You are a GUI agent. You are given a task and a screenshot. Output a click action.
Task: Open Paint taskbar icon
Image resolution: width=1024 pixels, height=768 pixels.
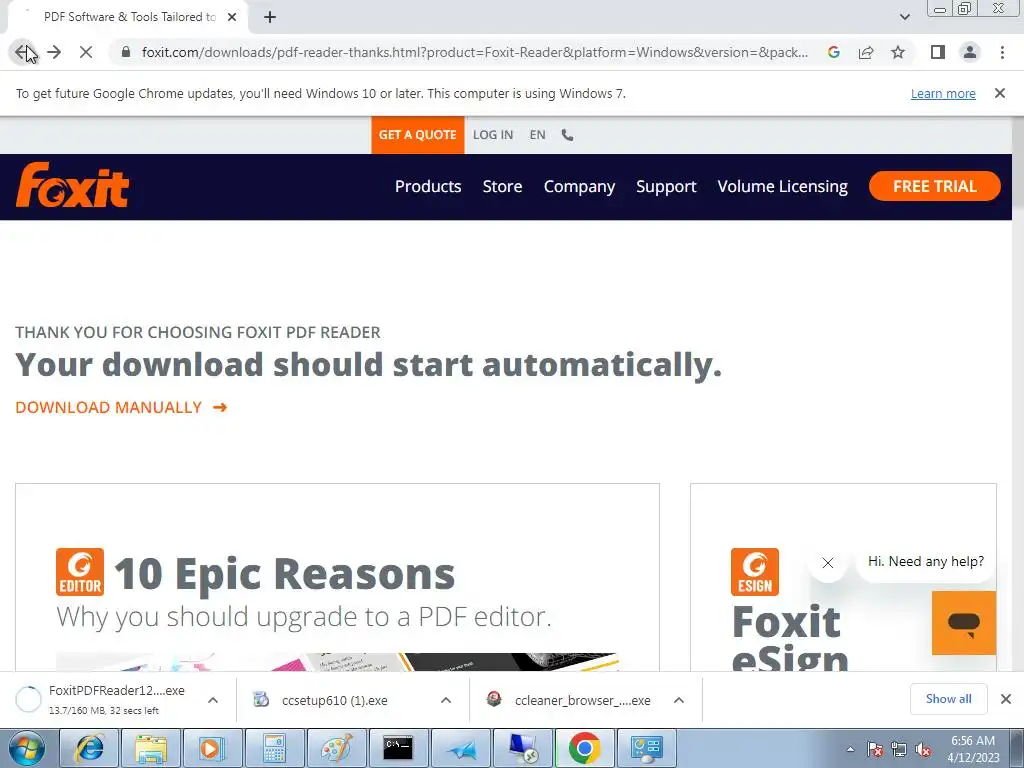coord(336,748)
